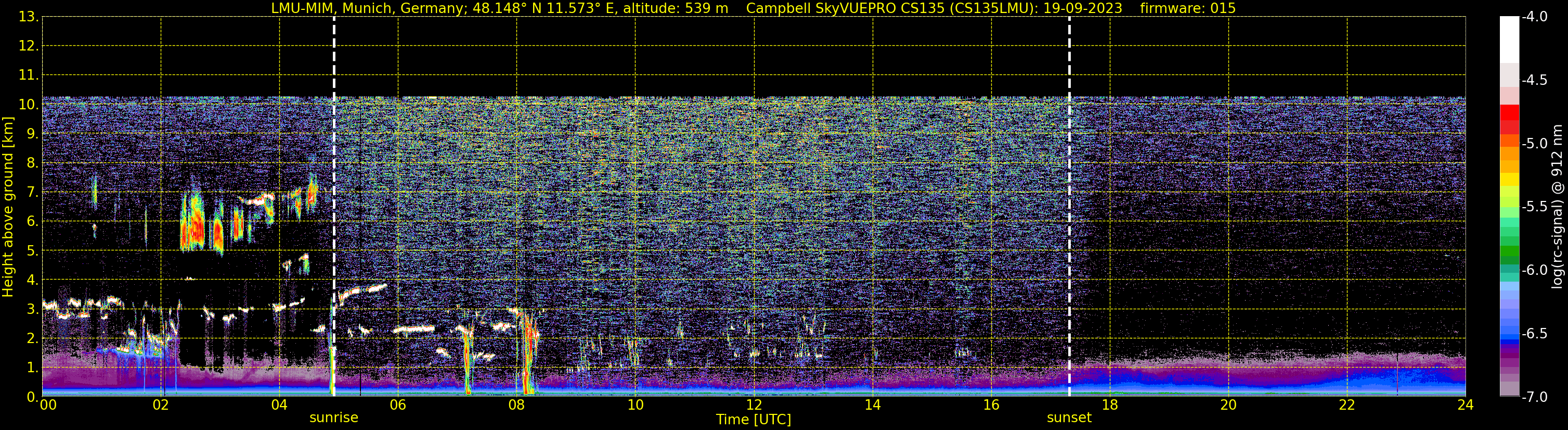Click the '-5.5' colorbar tick label
Viewport: 1568px width, 430px height.
(x=1535, y=207)
